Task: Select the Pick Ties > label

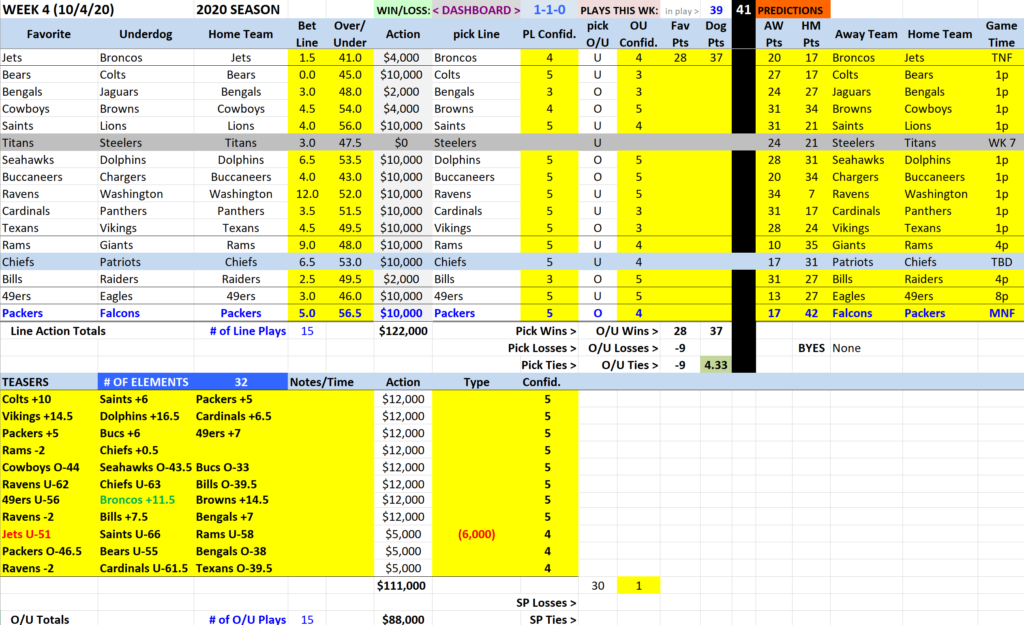Action: (548, 365)
